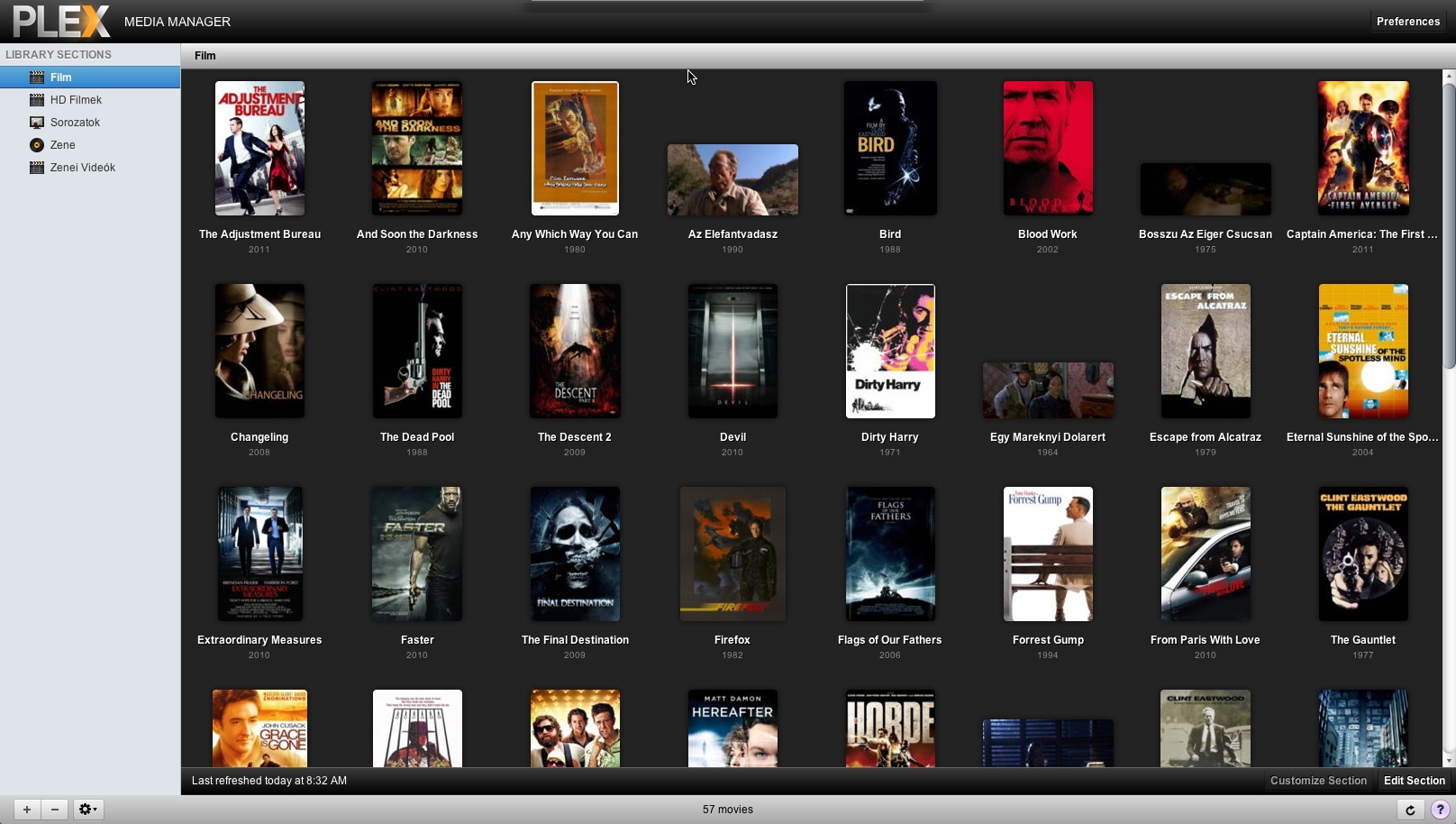Select the Dirty Harry poster
The height and width of the screenshot is (824, 1456).
click(x=890, y=351)
